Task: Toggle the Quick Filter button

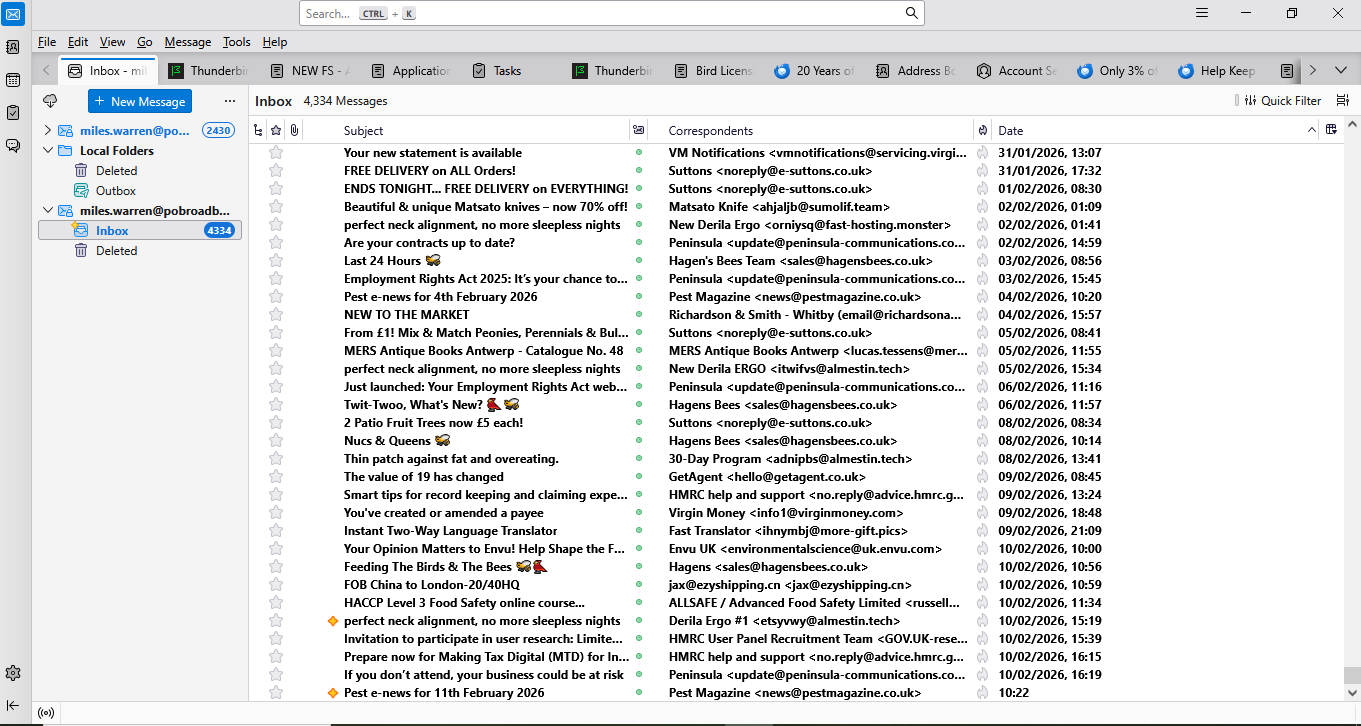Action: [1283, 101]
